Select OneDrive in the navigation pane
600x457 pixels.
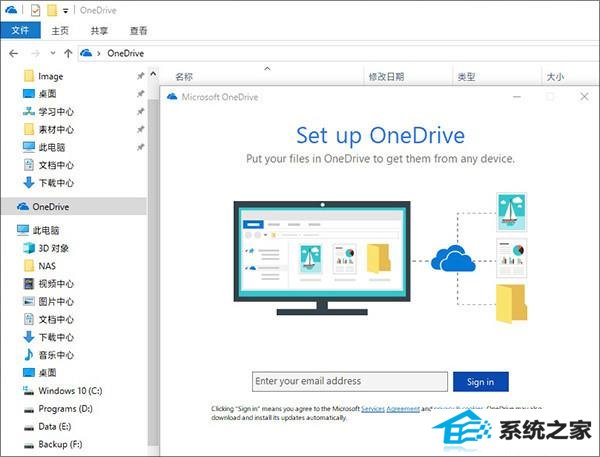[73, 207]
